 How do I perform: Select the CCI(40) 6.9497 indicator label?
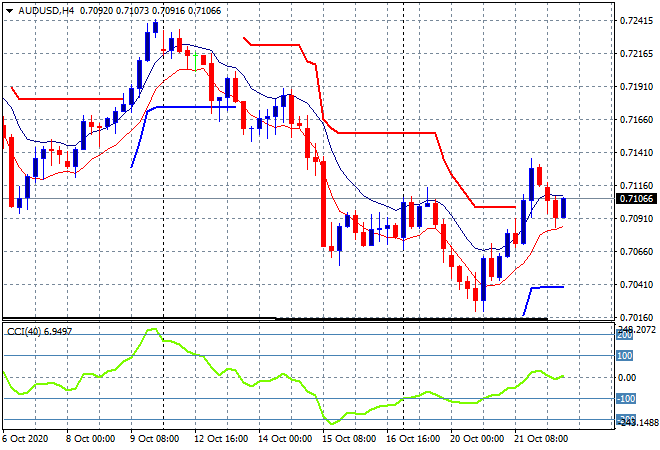click(x=40, y=332)
